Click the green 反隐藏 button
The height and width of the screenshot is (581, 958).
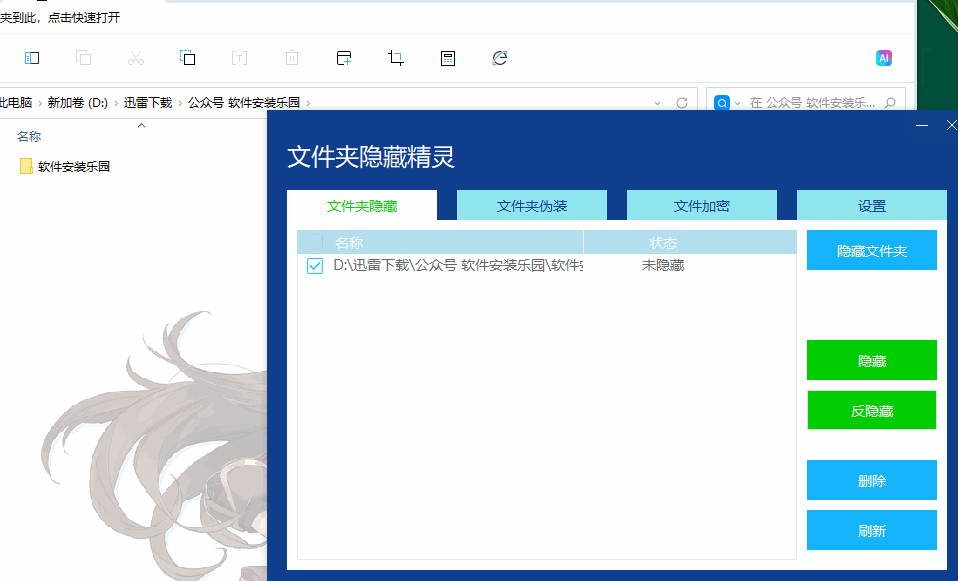[x=871, y=410]
